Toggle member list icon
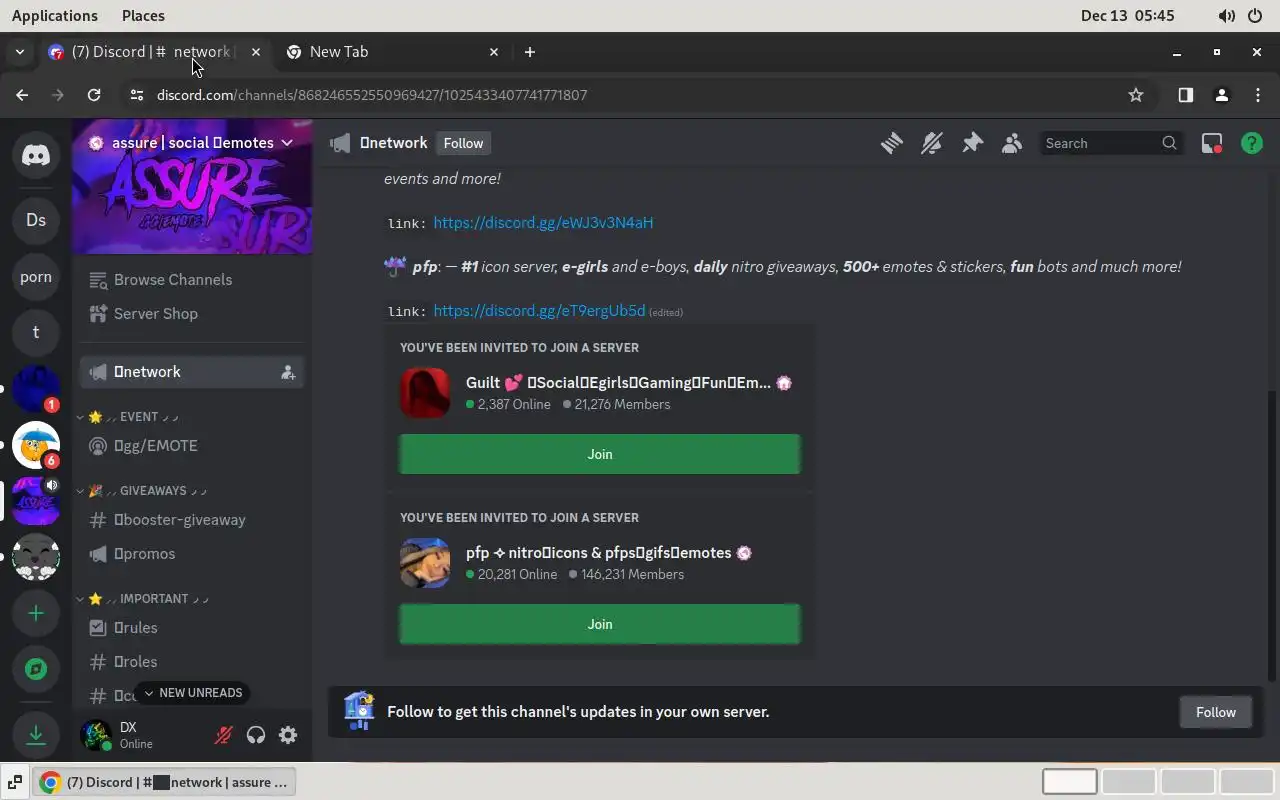The width and height of the screenshot is (1280, 800). click(1012, 143)
